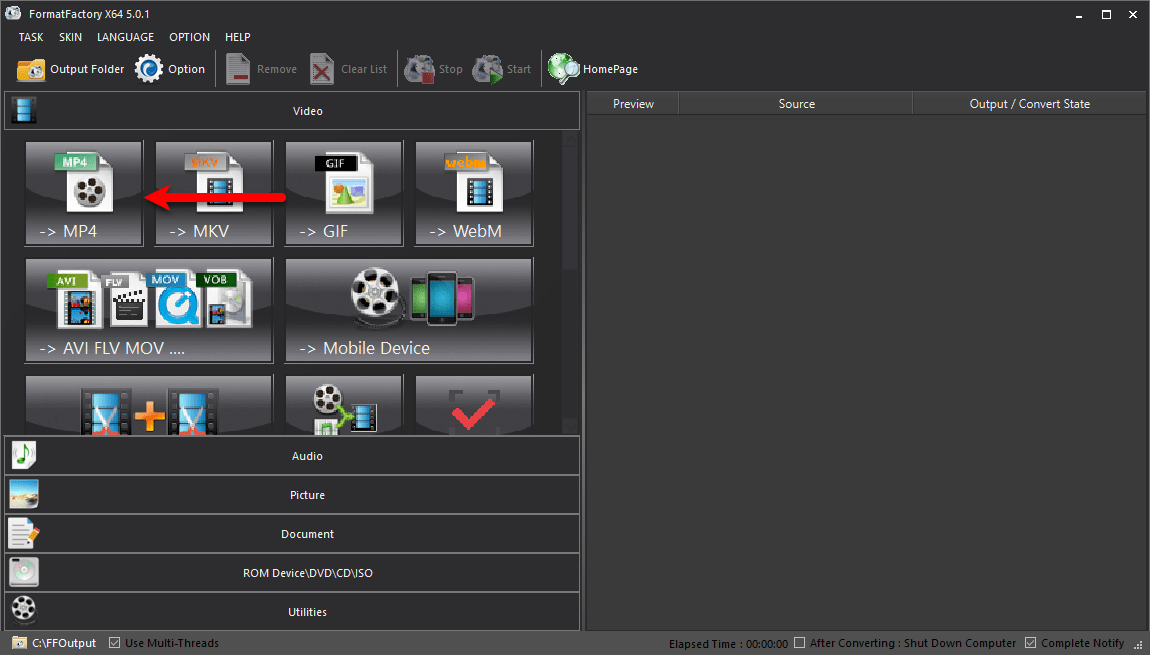Image resolution: width=1150 pixels, height=655 pixels.
Task: Expand the Picture category panel
Action: (x=292, y=495)
